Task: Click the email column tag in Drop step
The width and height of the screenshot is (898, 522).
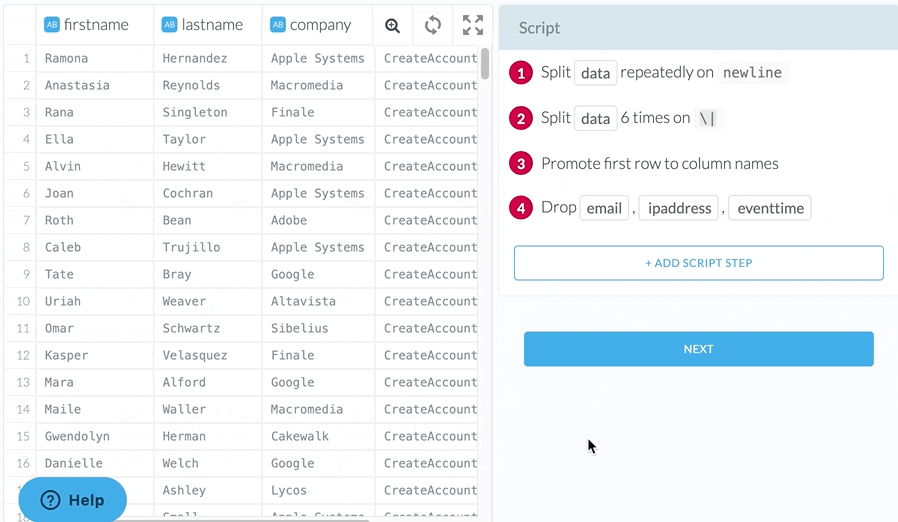Action: coord(604,208)
